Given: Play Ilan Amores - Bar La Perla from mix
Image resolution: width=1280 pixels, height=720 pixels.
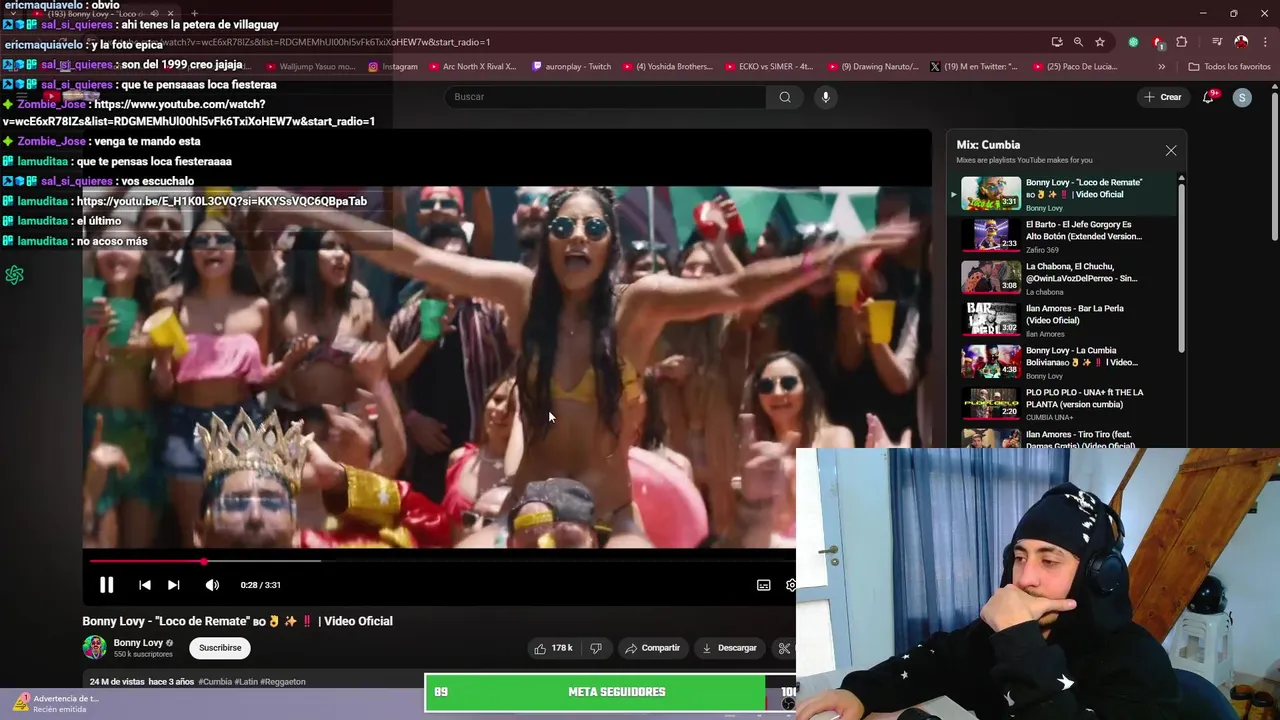Looking at the screenshot, I should 1060,320.
